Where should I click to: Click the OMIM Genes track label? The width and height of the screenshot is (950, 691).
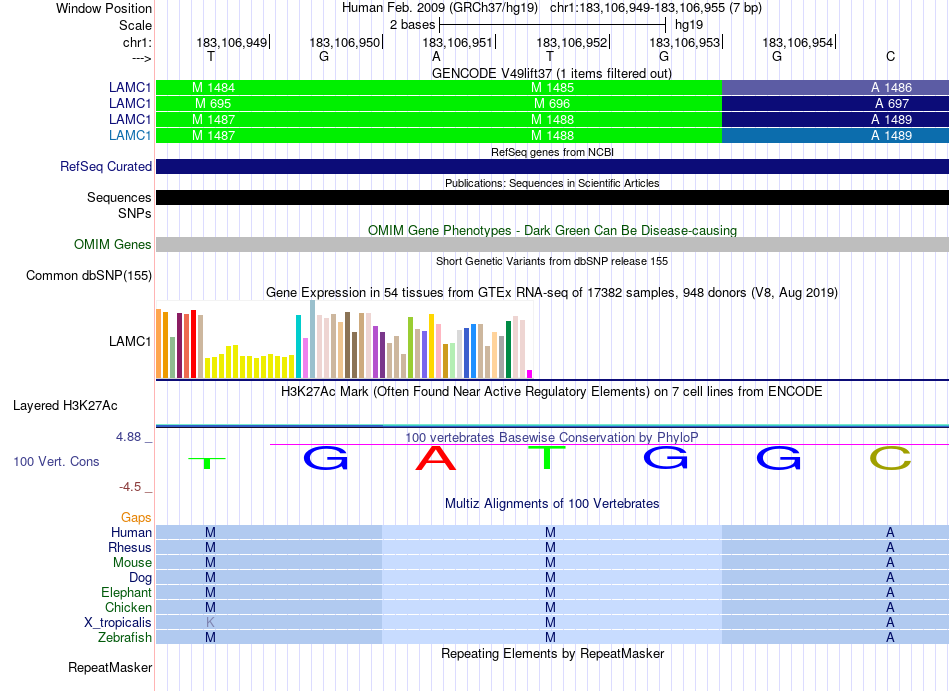(112, 244)
